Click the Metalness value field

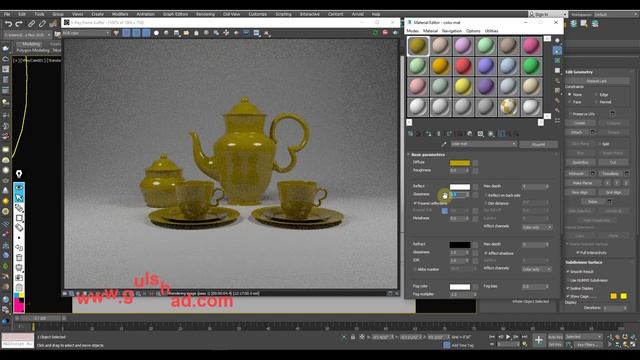[x=458, y=219]
